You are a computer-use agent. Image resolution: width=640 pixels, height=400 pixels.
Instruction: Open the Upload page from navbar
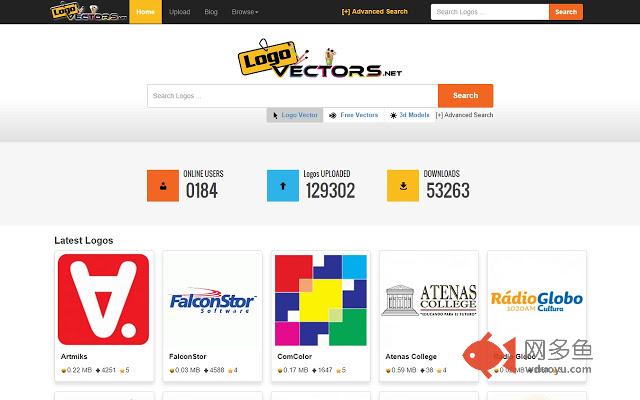tap(180, 12)
